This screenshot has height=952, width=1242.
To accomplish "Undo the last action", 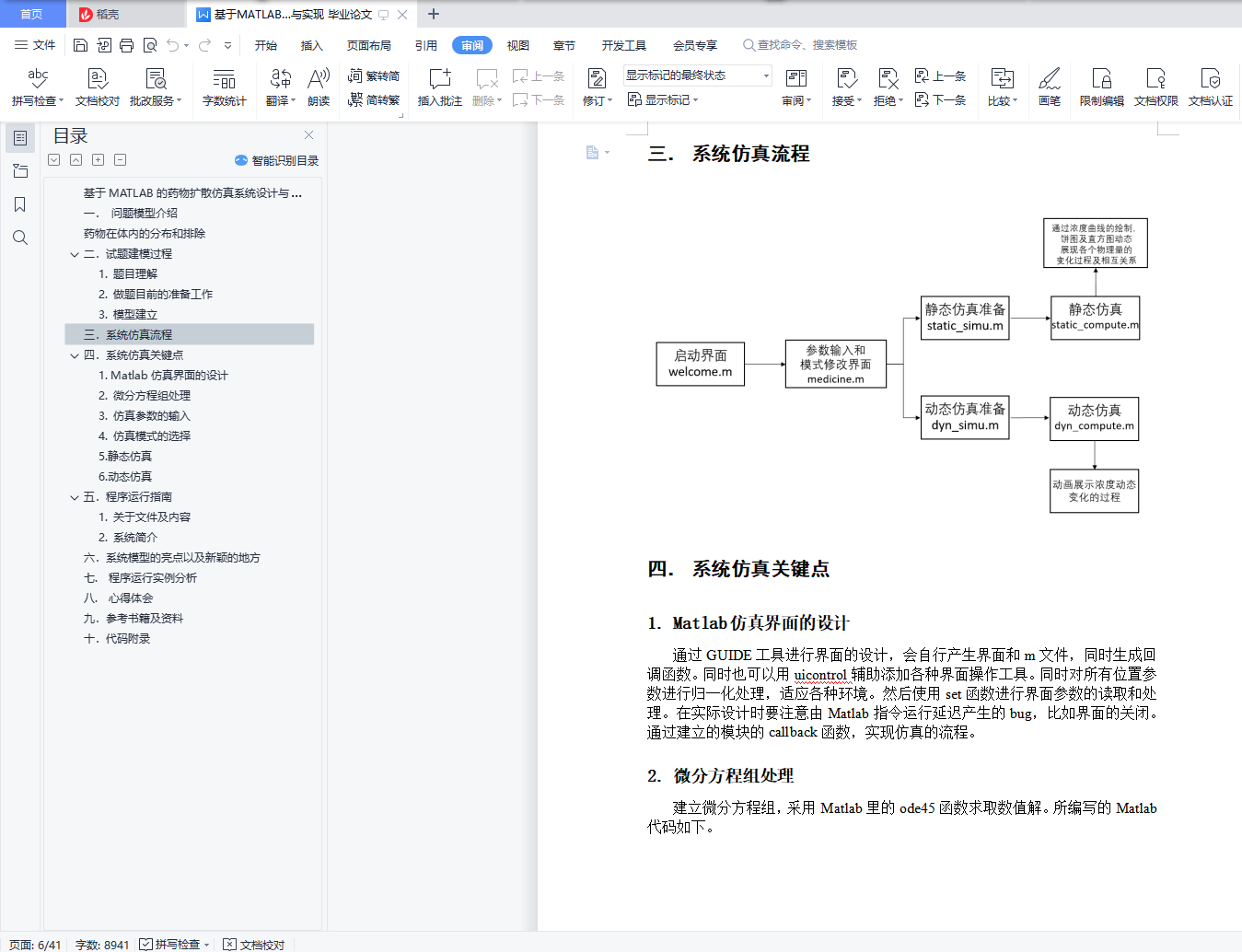I will pyautogui.click(x=173, y=45).
